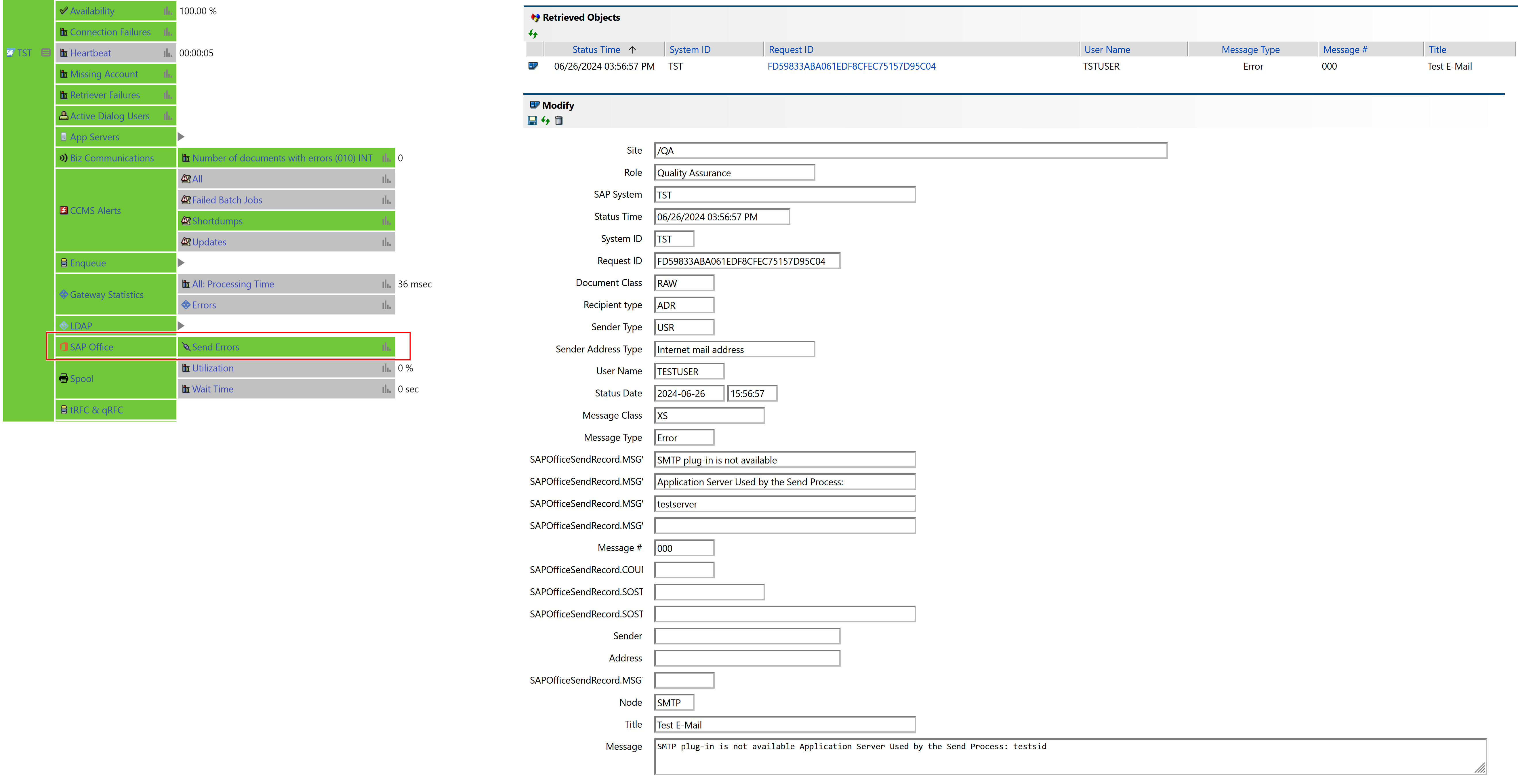Open Request ID FD59833ABA061EDF8CFEC75157D95C04 link
The height and width of the screenshot is (784, 1518).
851,67
